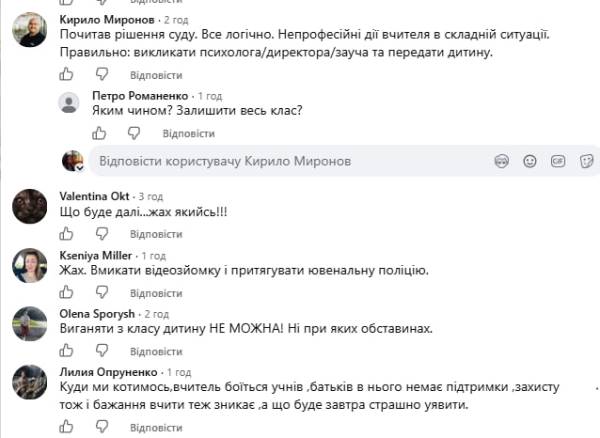Insert a GIF via the reply box icon

tap(558, 161)
